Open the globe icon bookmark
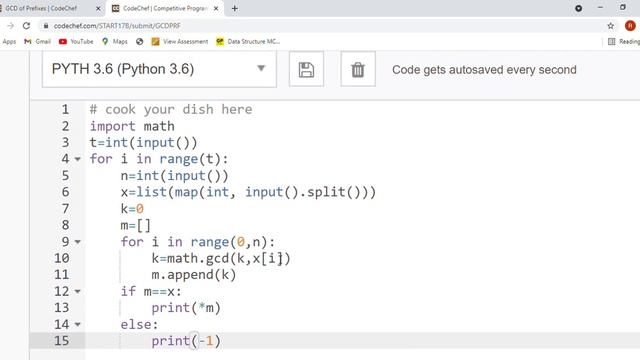This screenshot has width=640, height=360. [x=140, y=42]
